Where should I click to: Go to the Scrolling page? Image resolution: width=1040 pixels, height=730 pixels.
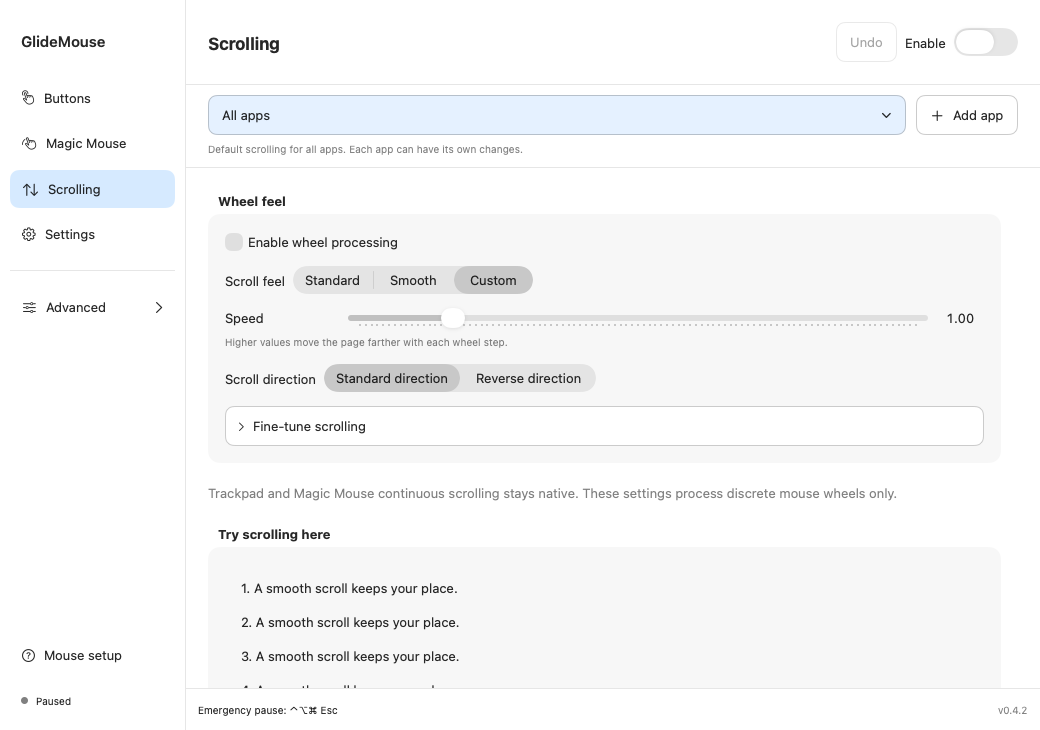click(92, 189)
